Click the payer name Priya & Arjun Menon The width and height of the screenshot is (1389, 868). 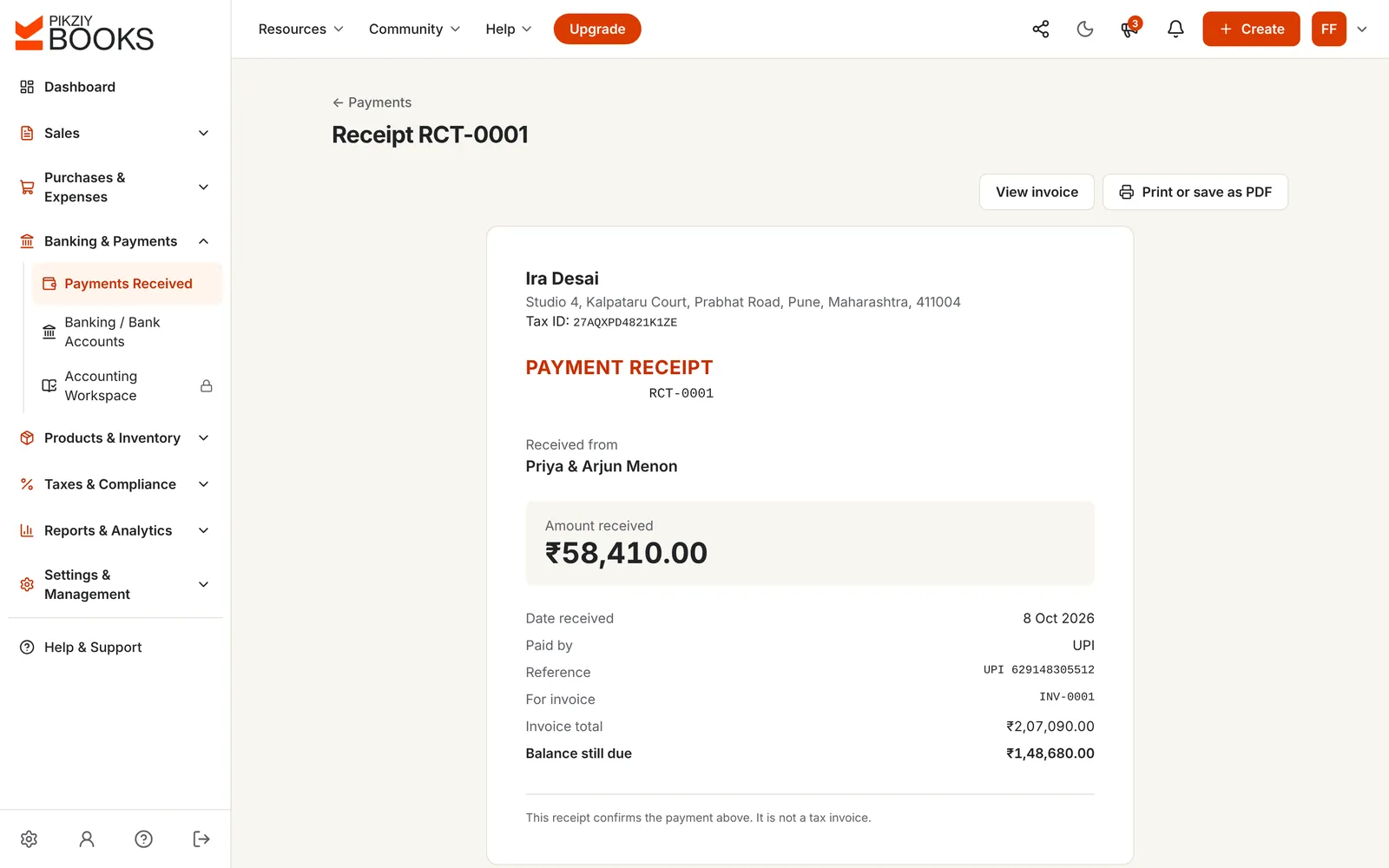[x=602, y=466]
